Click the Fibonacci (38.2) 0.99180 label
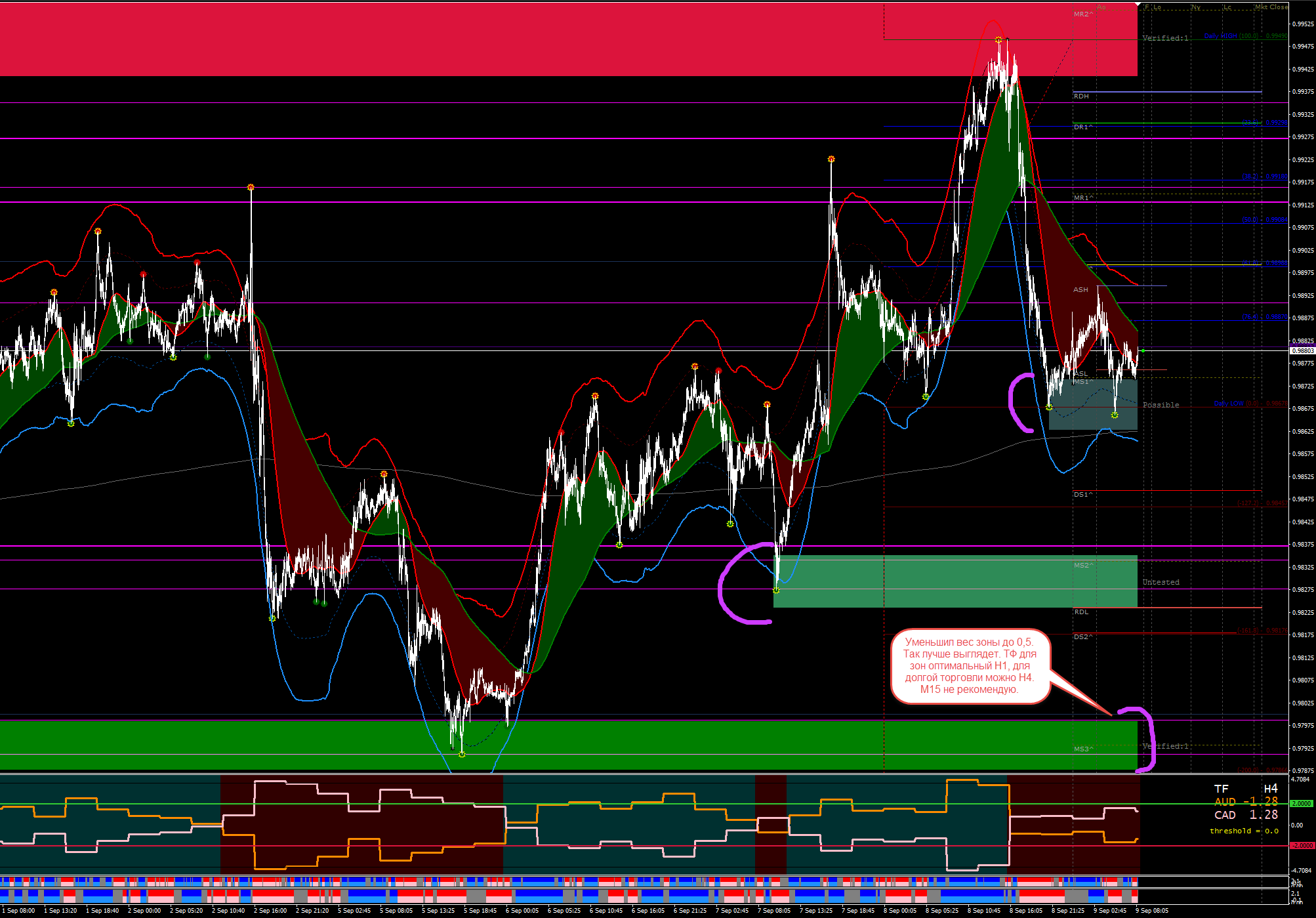Screen dimensions: 1316x918 click(1264, 177)
